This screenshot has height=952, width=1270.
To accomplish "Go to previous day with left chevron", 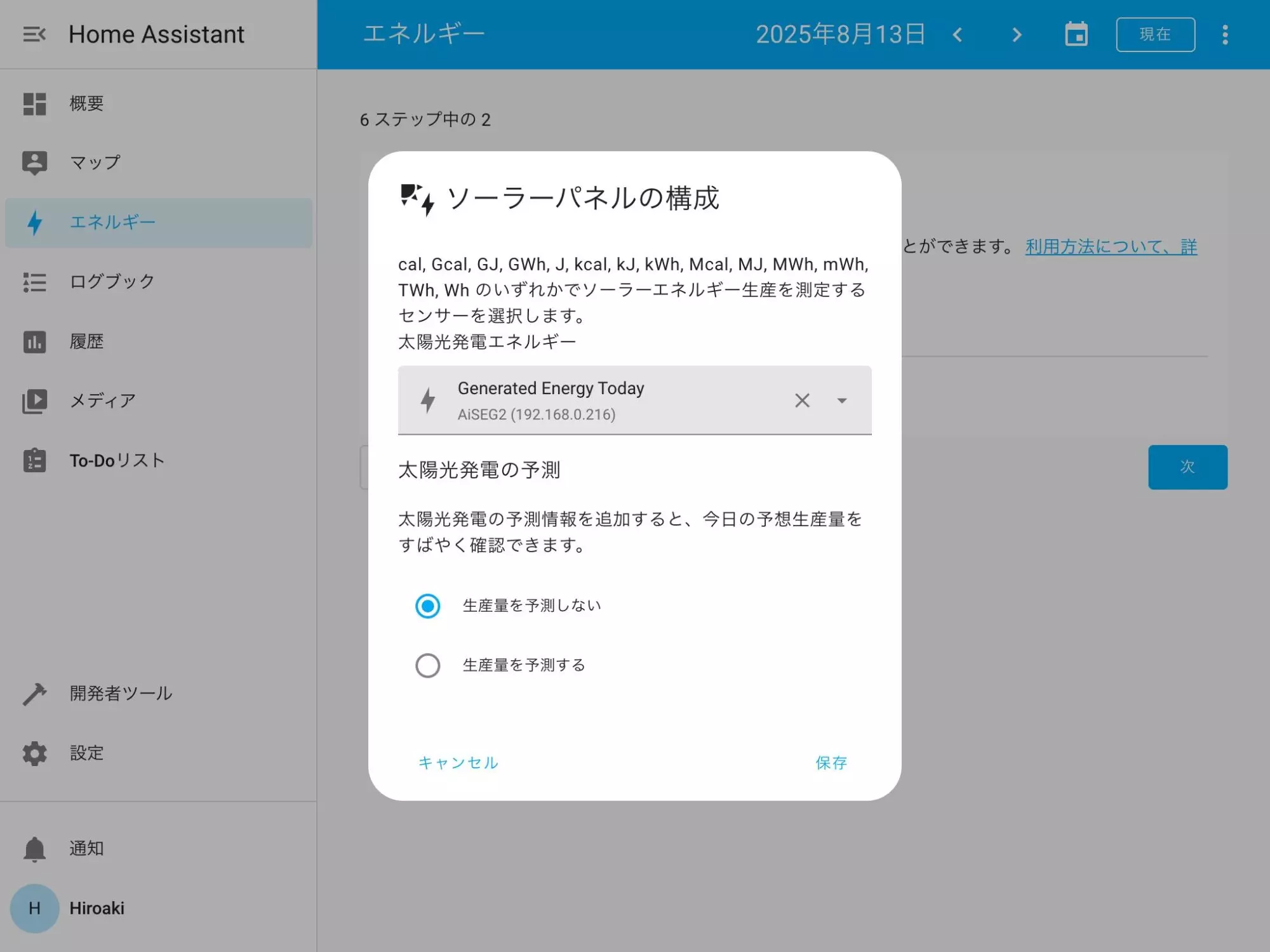I will (x=958, y=34).
